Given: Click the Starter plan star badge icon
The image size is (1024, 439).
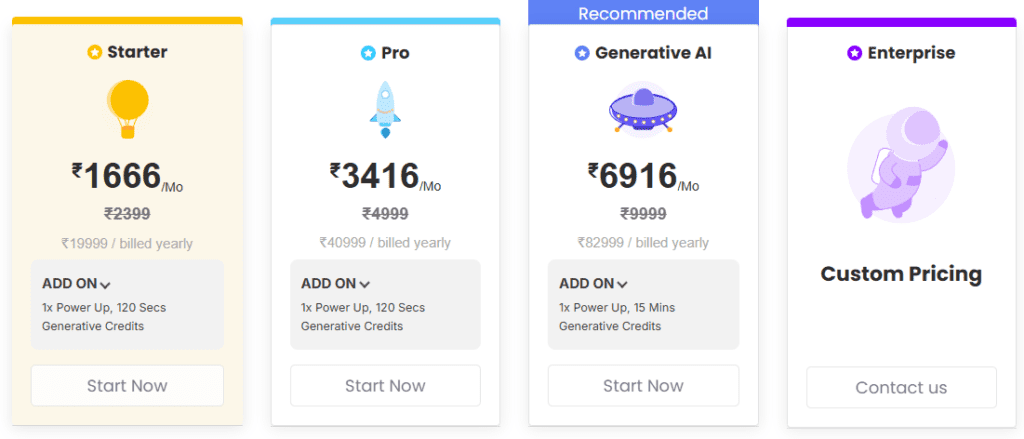Looking at the screenshot, I should pyautogui.click(x=95, y=53).
